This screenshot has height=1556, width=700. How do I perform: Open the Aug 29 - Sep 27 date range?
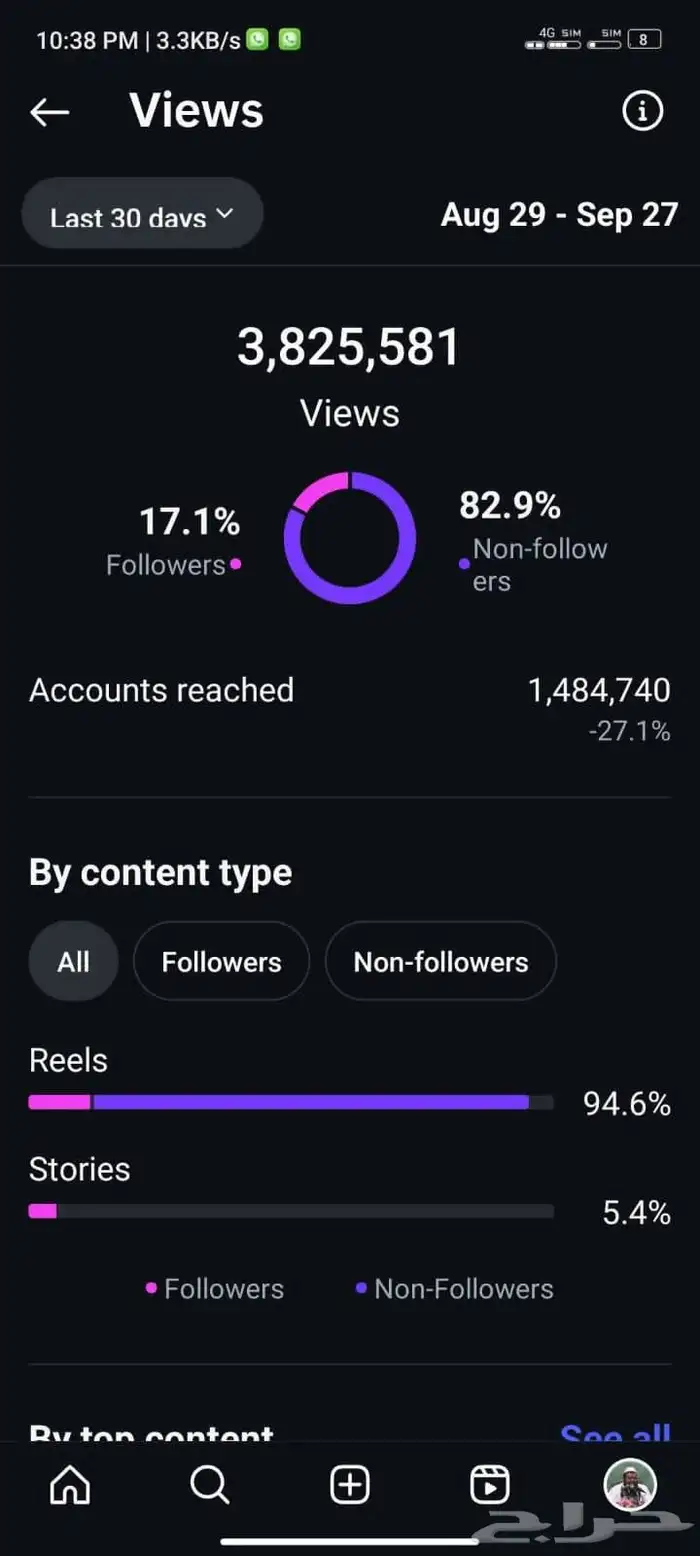tap(559, 215)
